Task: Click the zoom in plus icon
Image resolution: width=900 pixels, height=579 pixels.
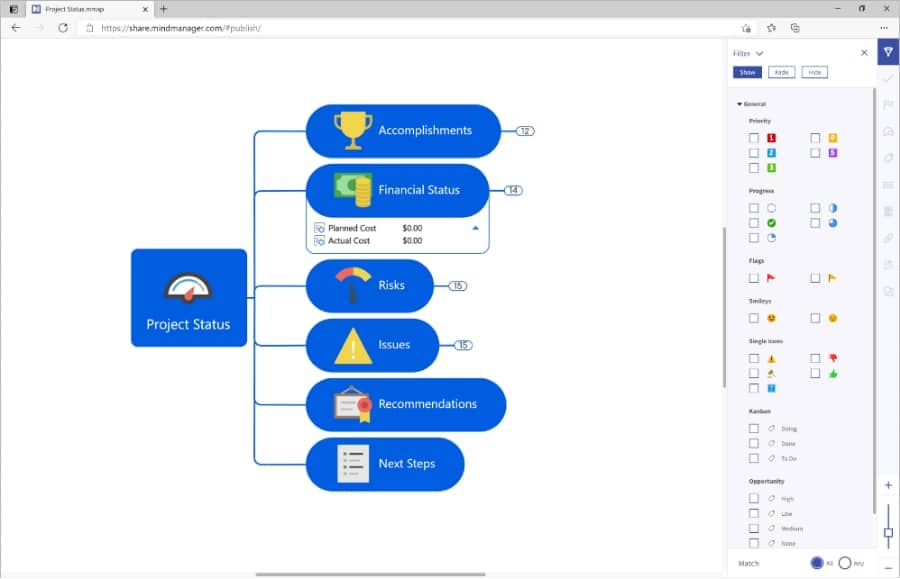Action: (x=888, y=485)
